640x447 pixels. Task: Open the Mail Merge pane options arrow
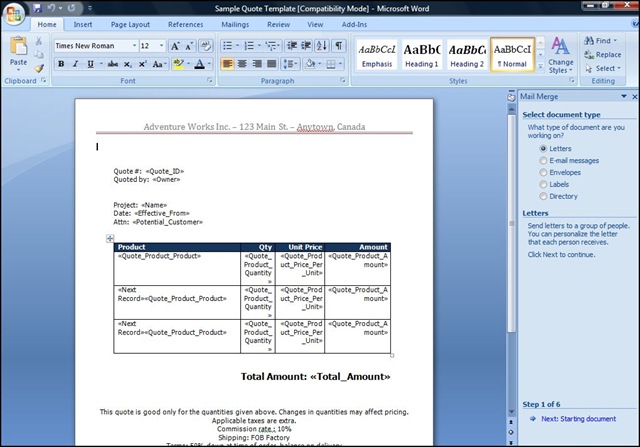(623, 97)
